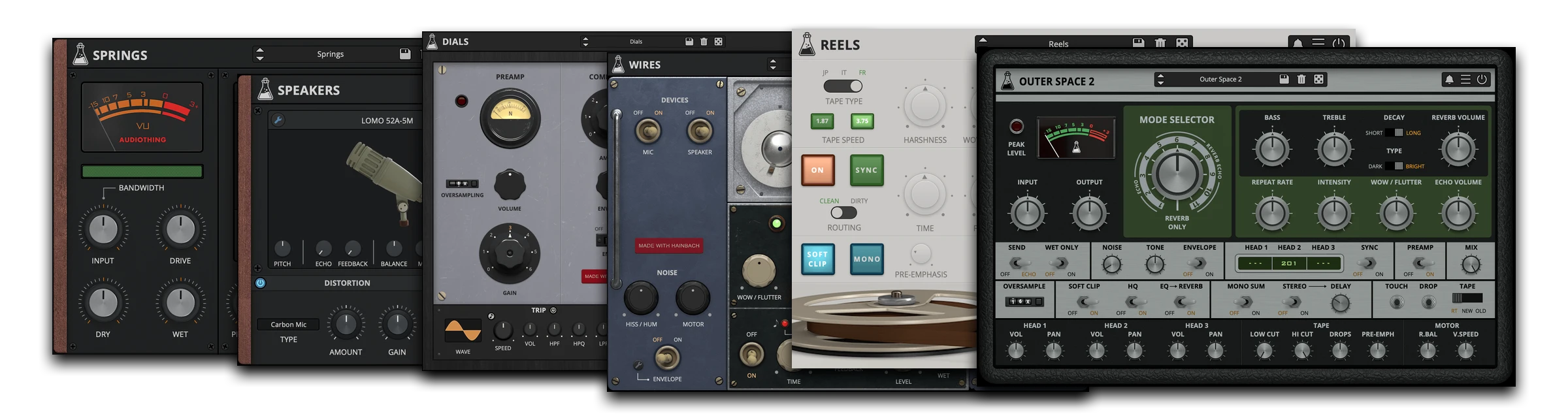
Task: Switch Decay between Short and Long
Action: [x=1394, y=133]
